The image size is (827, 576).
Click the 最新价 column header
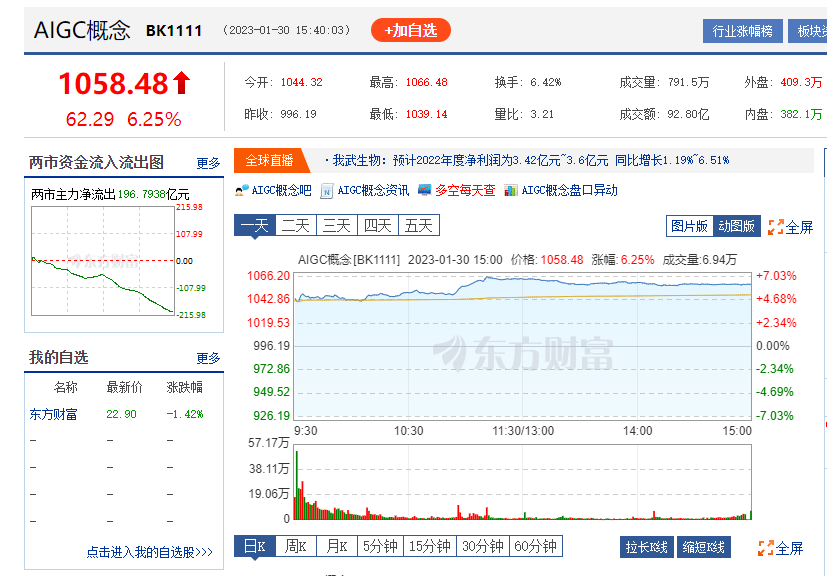[124, 388]
